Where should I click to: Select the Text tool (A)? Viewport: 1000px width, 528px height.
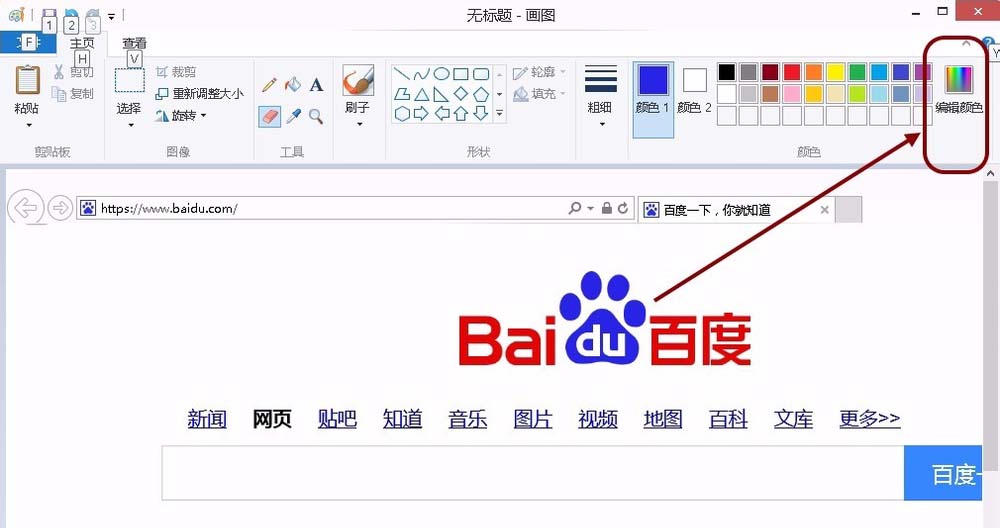(x=316, y=84)
